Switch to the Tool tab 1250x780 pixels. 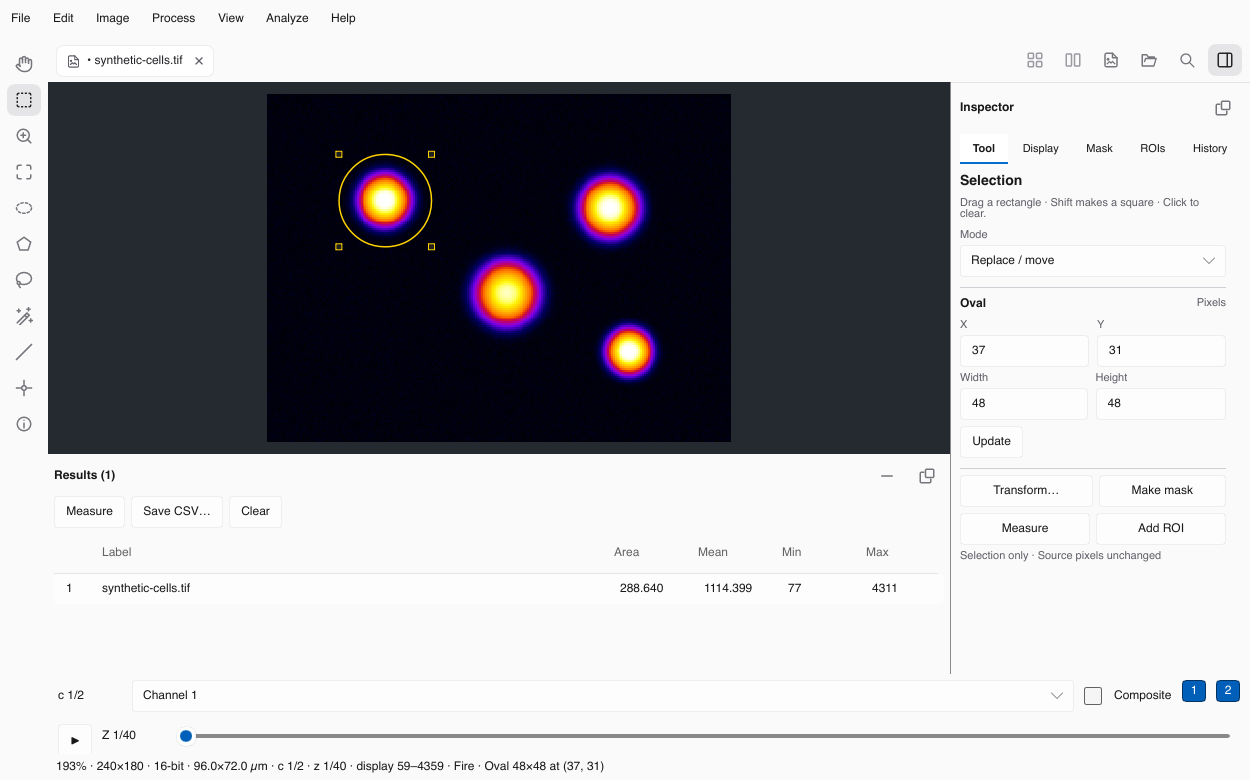coord(984,148)
